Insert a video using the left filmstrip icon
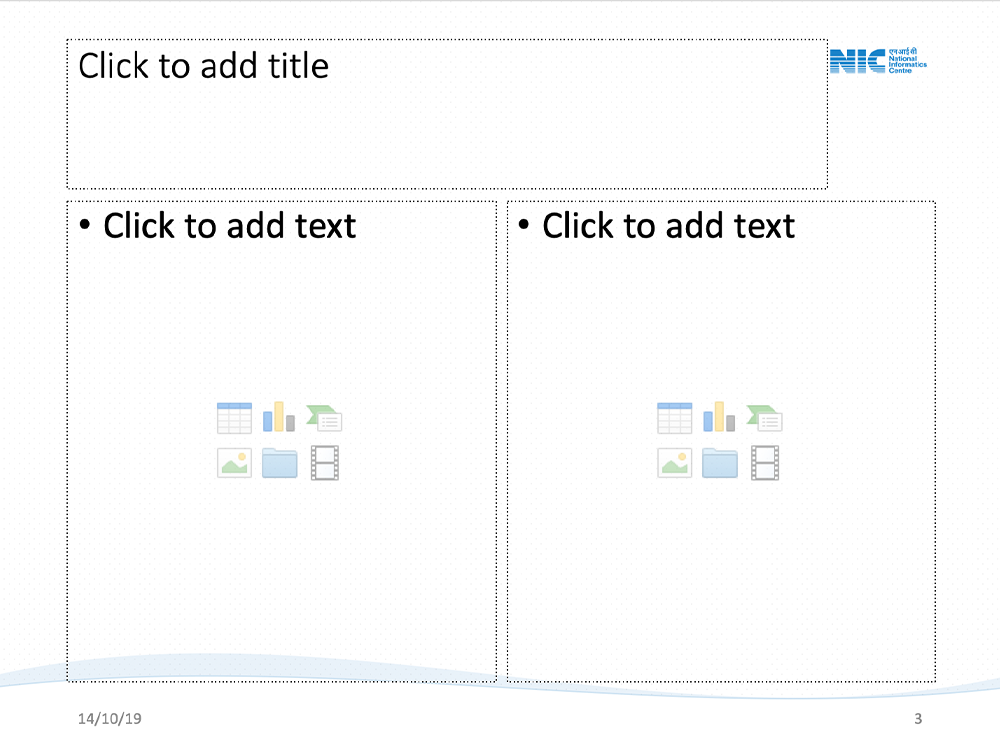Image resolution: width=1000 pixels, height=750 pixels. tap(325, 463)
